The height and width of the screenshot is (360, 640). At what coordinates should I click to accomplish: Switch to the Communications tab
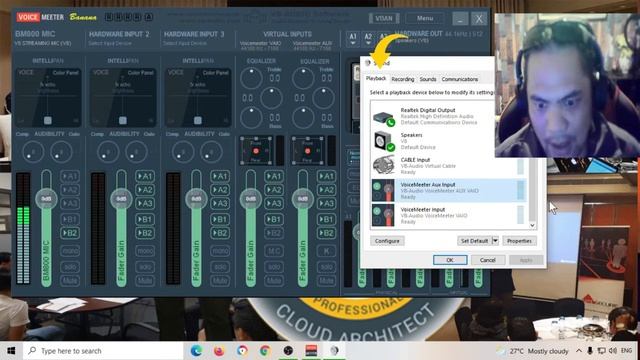(x=460, y=79)
